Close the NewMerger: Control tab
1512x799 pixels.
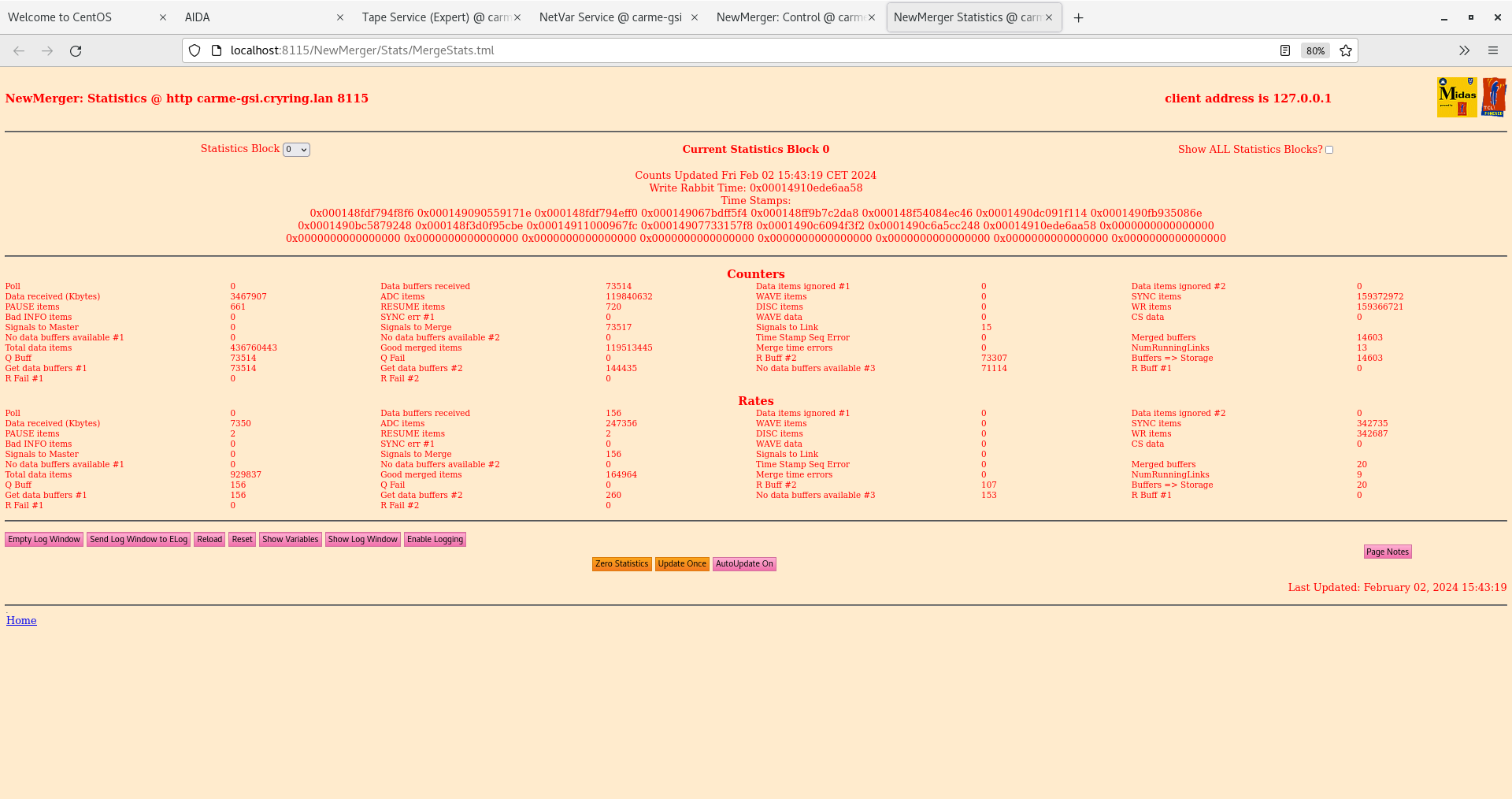pos(872,17)
